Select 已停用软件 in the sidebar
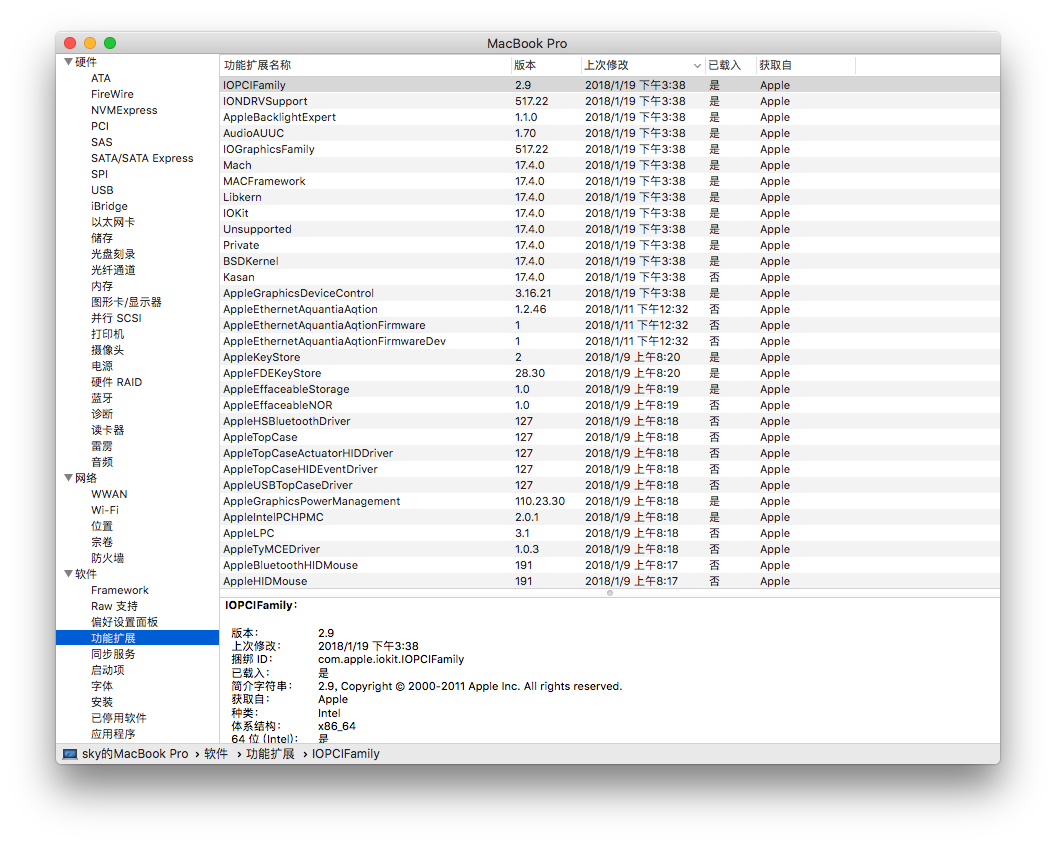Screen dimensions: 1056x844 pos(119,718)
